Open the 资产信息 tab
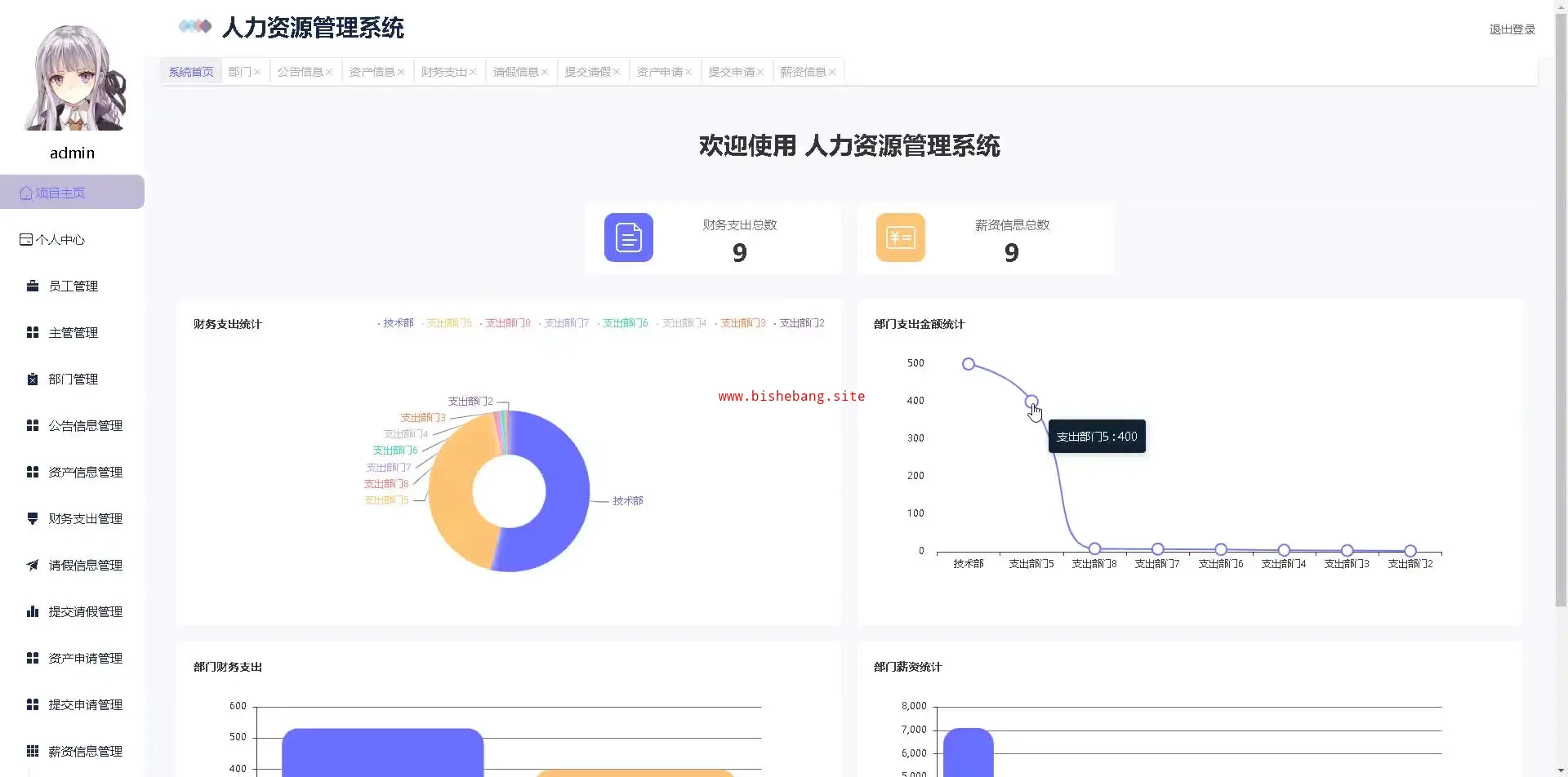 click(x=372, y=72)
